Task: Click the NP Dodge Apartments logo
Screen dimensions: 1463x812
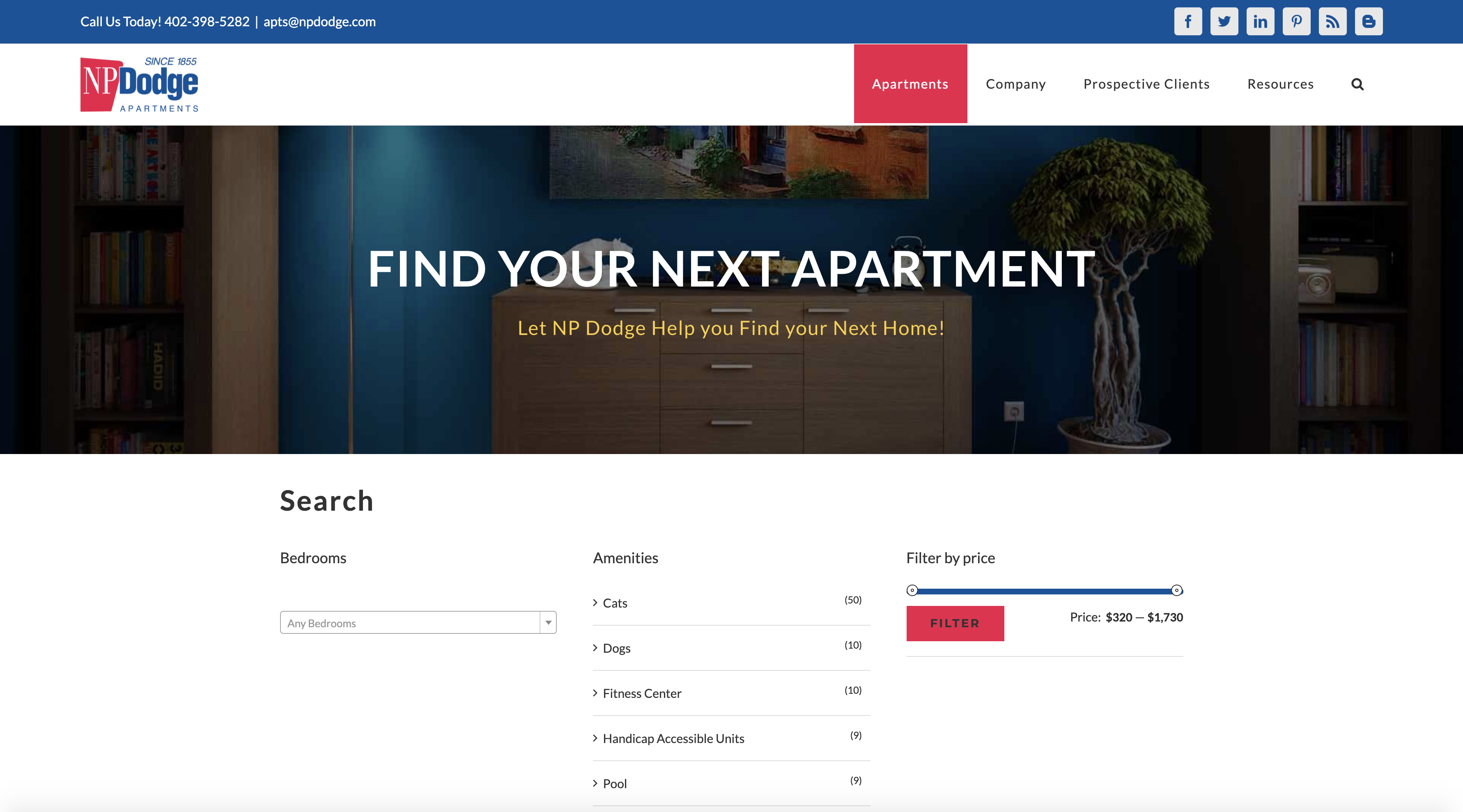Action: point(139,84)
